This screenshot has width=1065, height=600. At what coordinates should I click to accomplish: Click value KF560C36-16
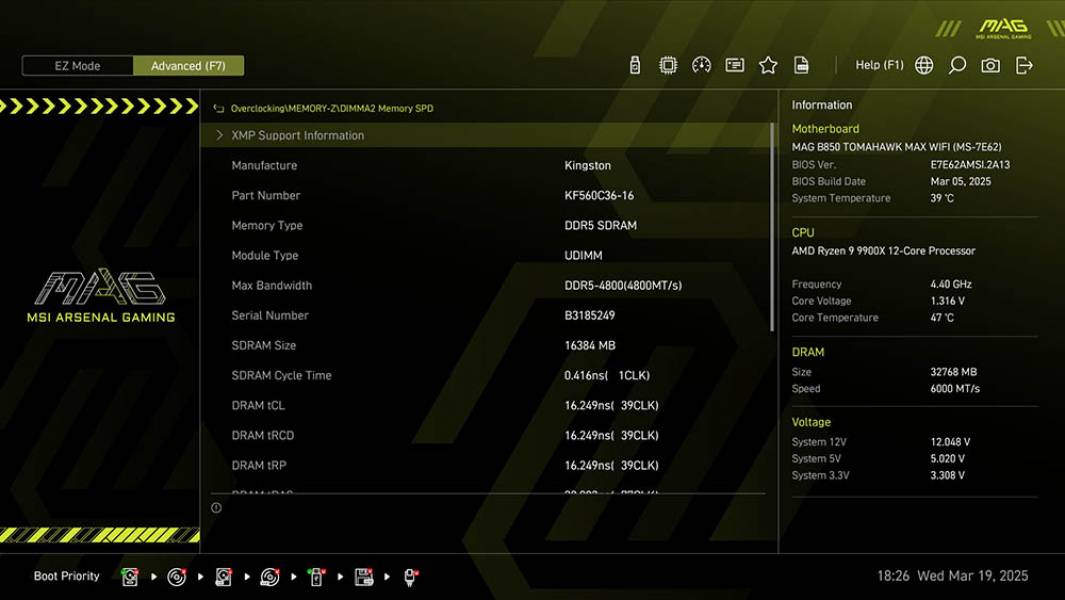point(598,195)
